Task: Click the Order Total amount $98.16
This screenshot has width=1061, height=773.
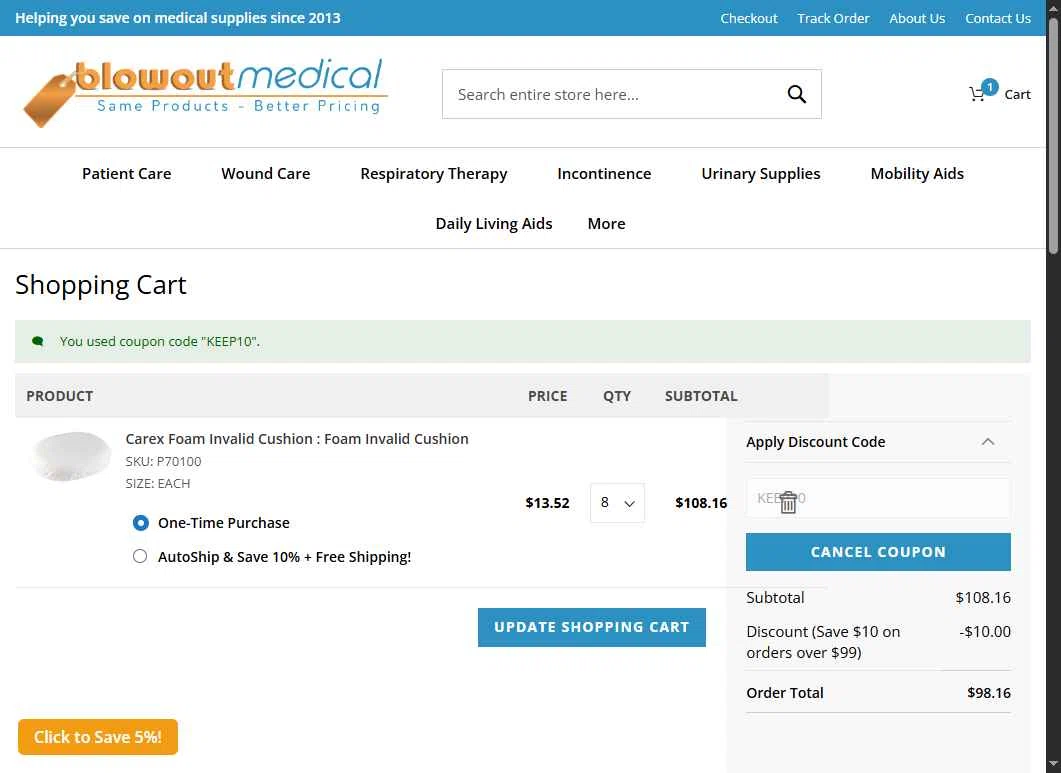Action: point(989,692)
